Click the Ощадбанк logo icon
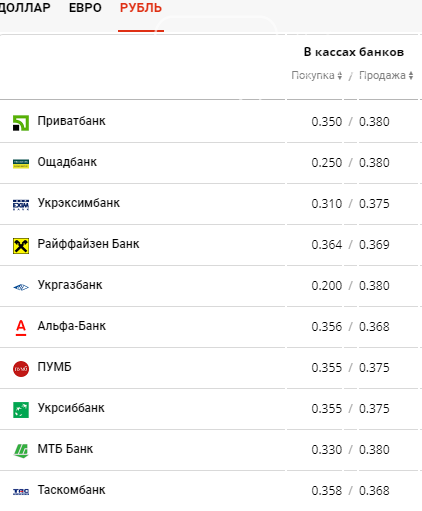This screenshot has height=511, width=422. [x=21, y=164]
